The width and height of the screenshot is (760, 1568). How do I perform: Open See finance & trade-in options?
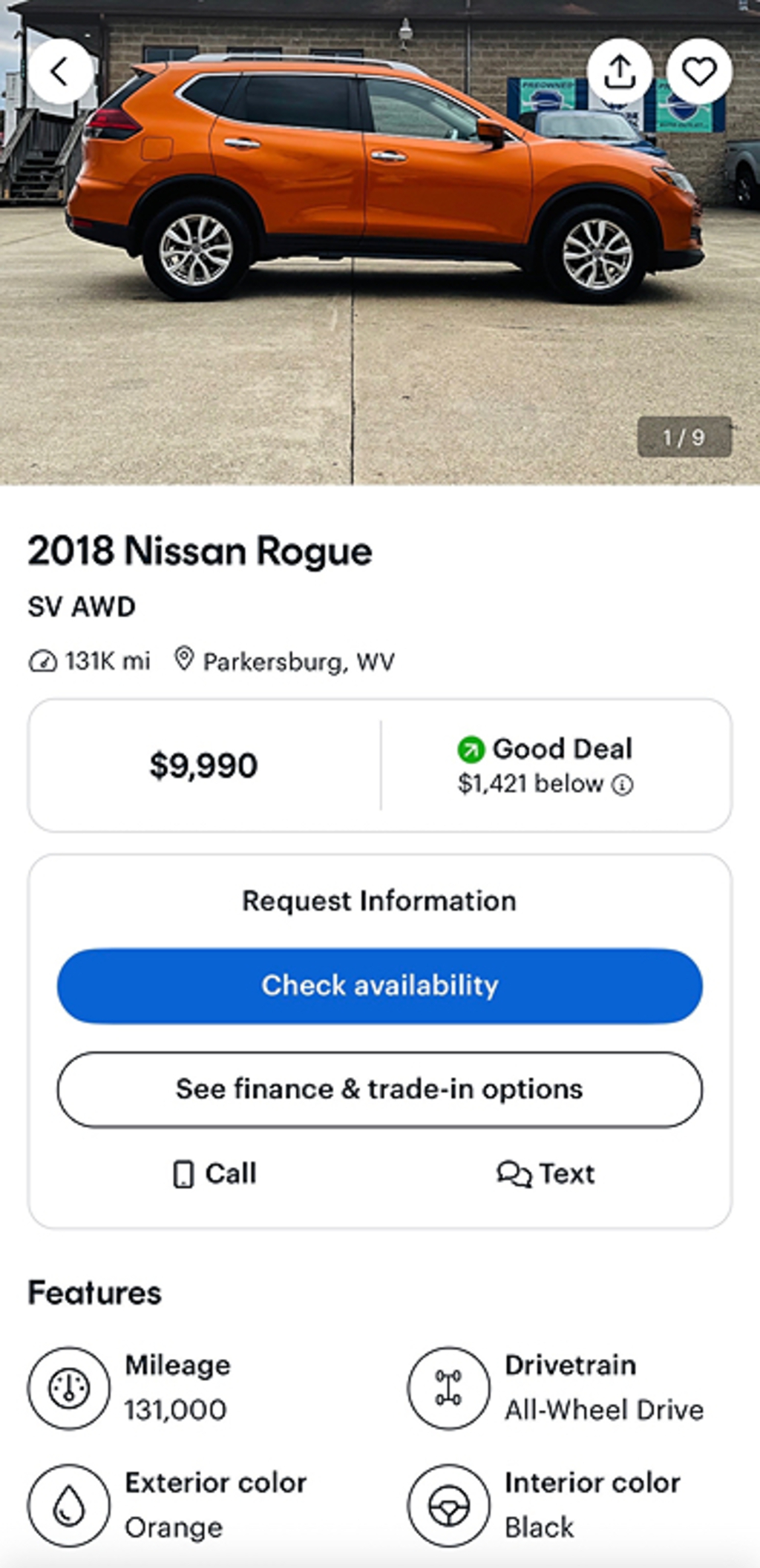(x=379, y=1089)
